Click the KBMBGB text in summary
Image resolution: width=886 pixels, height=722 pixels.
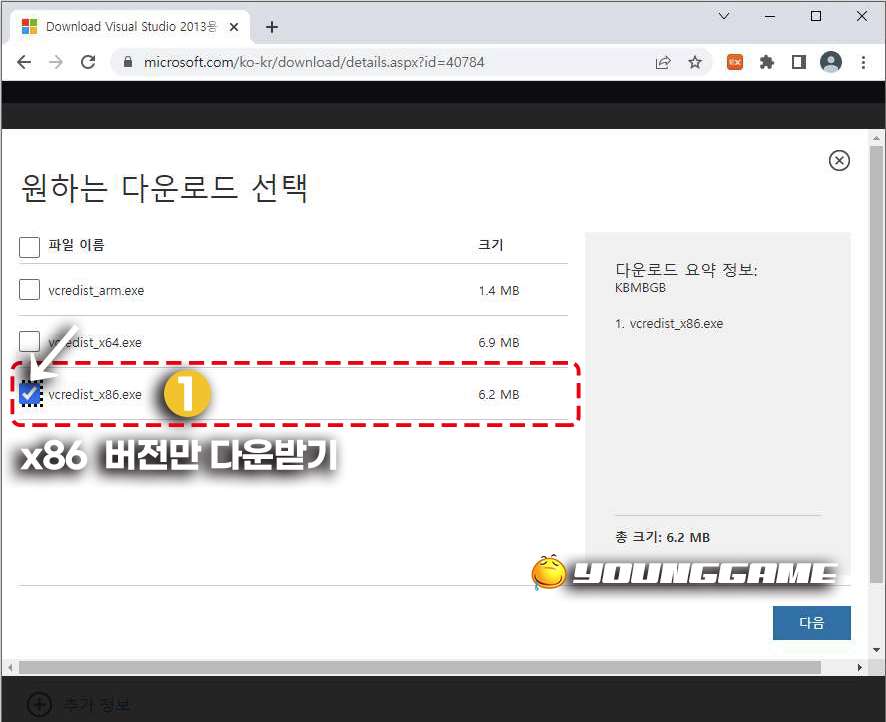coord(640,288)
